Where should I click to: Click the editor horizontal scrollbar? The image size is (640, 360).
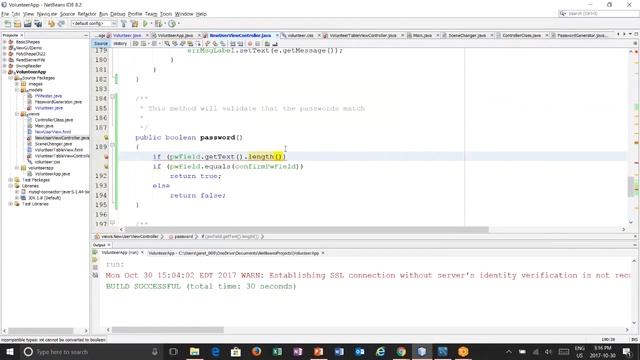tap(307, 230)
